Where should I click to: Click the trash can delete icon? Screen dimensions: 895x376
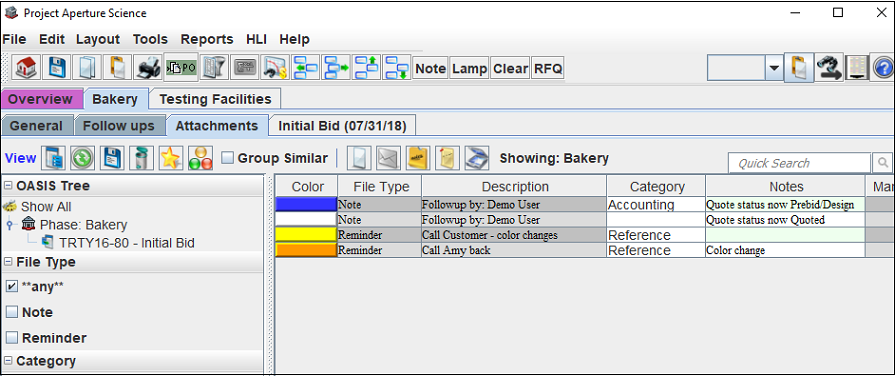pos(141,158)
